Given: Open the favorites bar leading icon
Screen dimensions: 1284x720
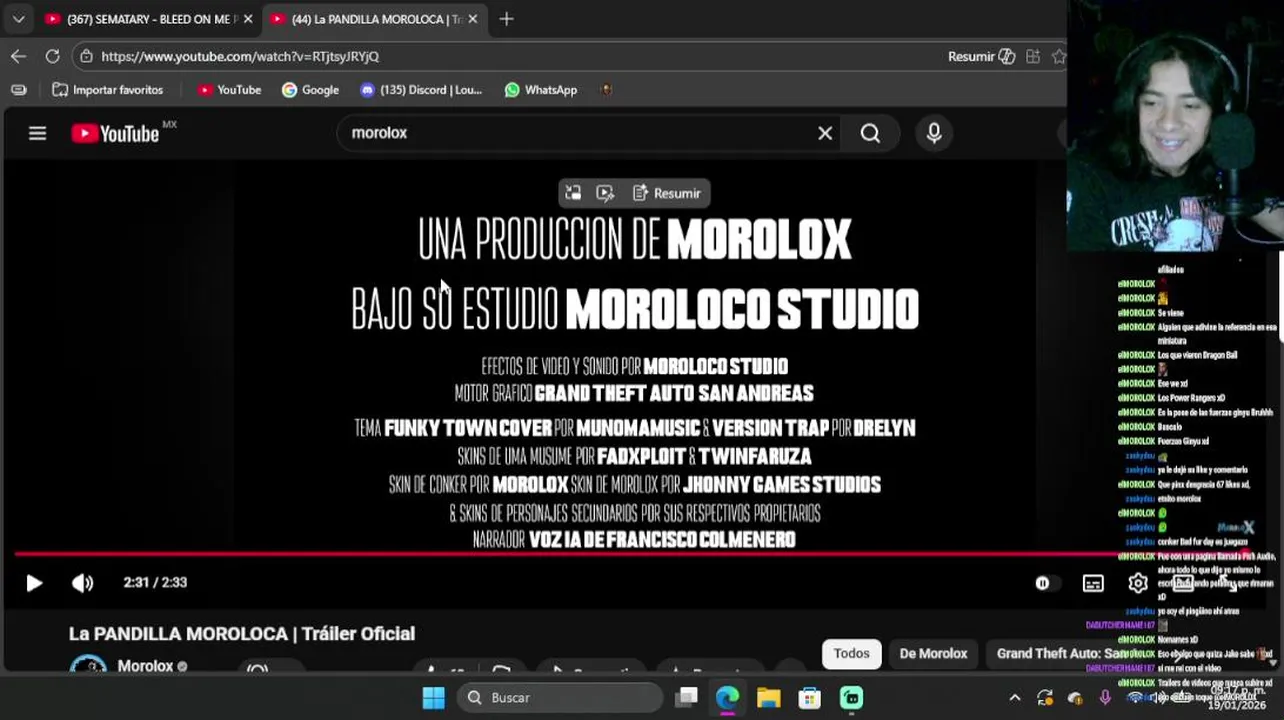Looking at the screenshot, I should [18, 90].
